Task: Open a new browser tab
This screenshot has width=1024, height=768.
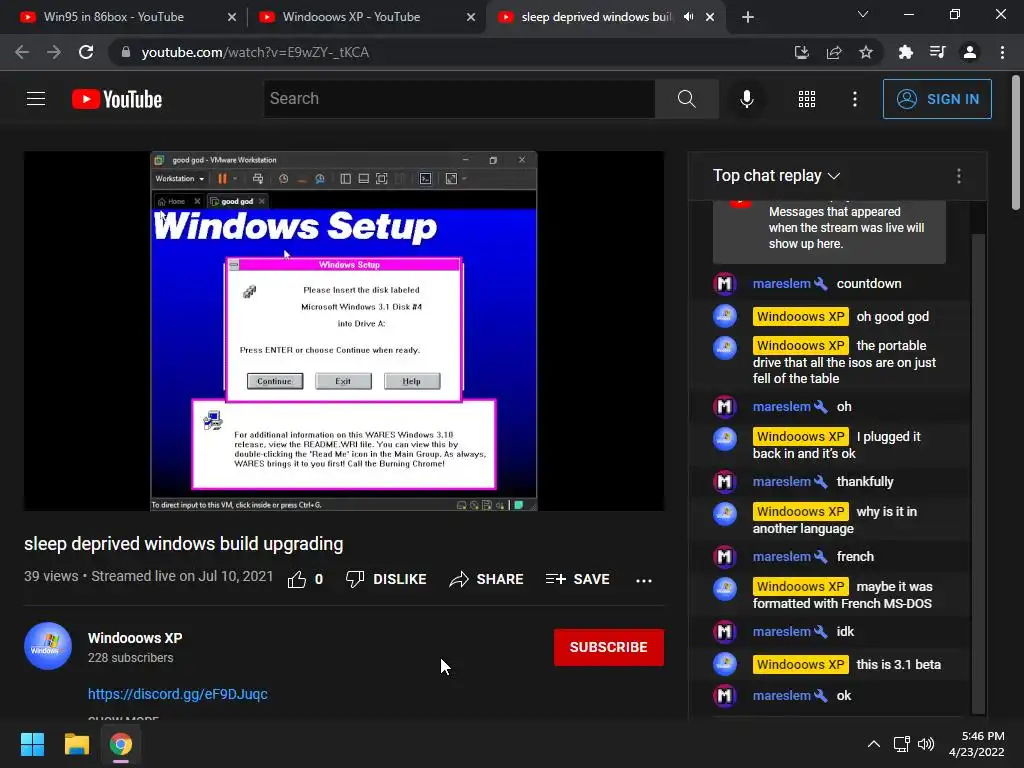Action: [748, 18]
